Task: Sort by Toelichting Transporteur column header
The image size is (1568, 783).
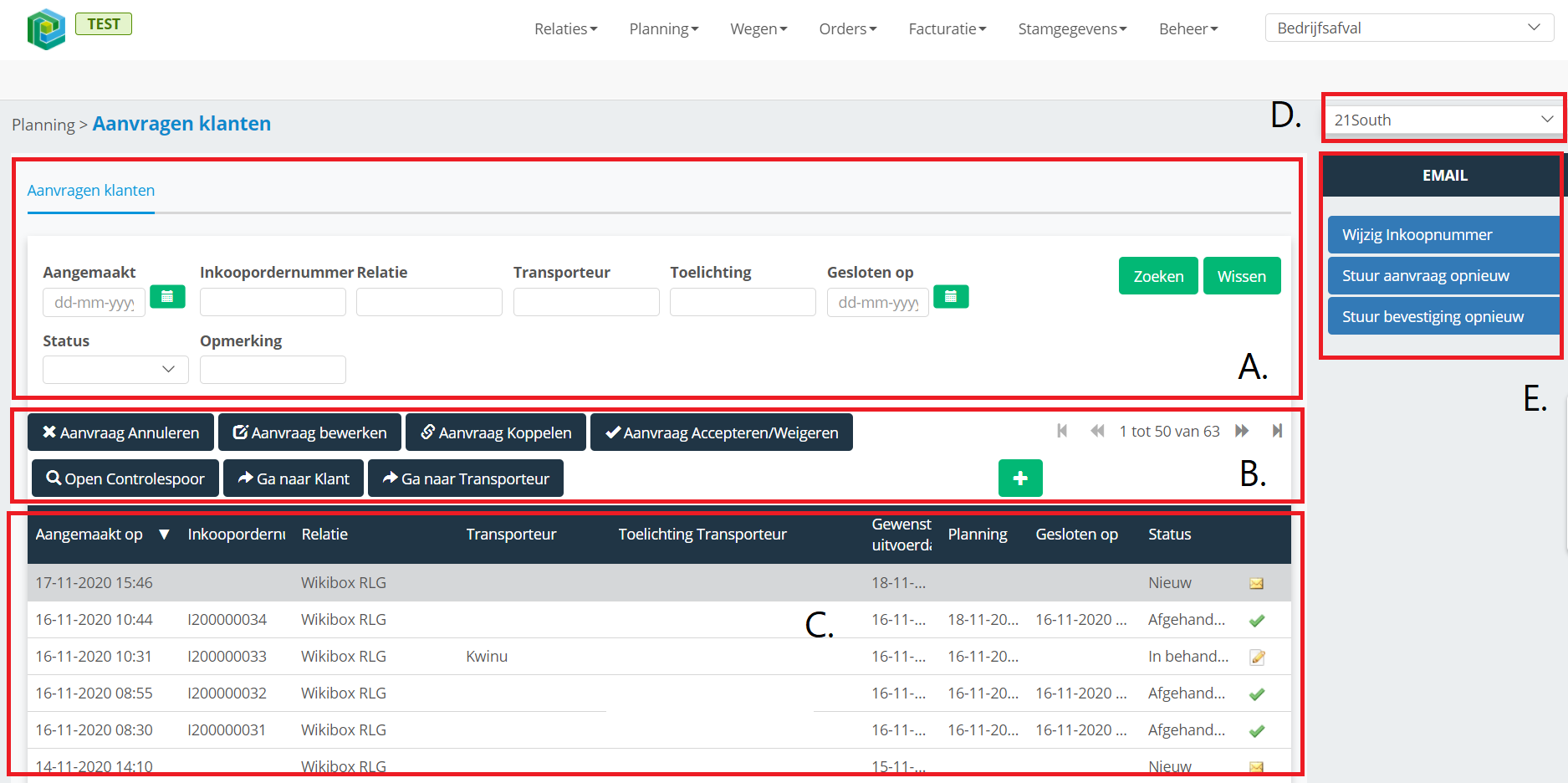Action: (x=702, y=535)
